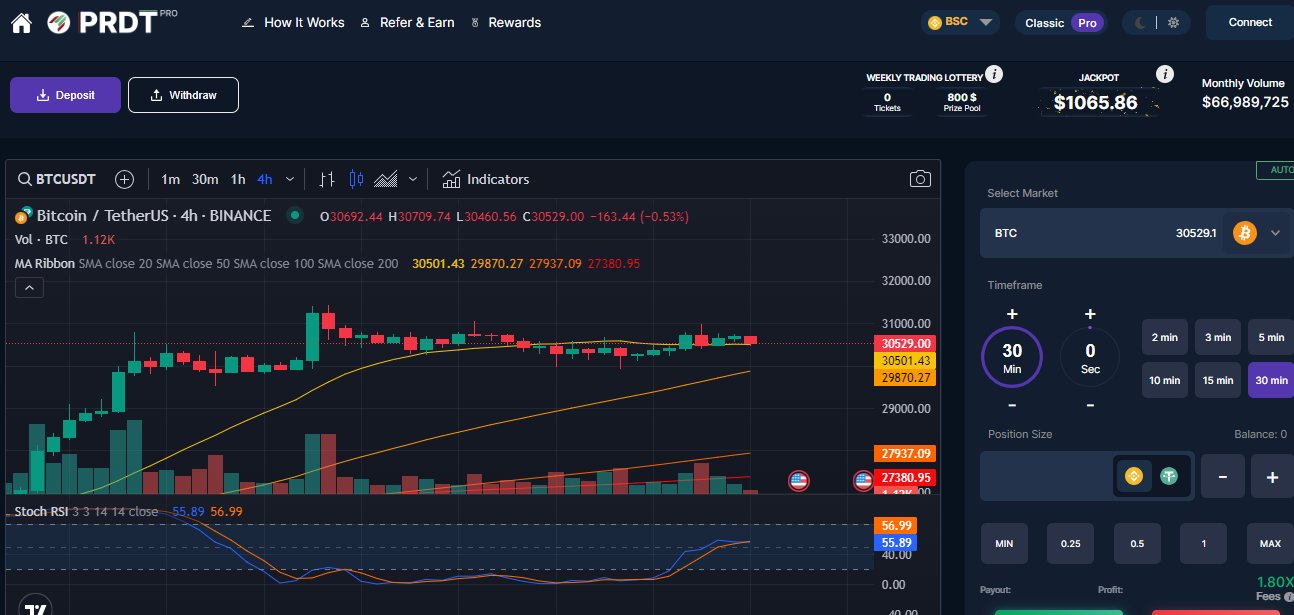
Task: Click the Connect wallet button
Action: pyautogui.click(x=1250, y=22)
